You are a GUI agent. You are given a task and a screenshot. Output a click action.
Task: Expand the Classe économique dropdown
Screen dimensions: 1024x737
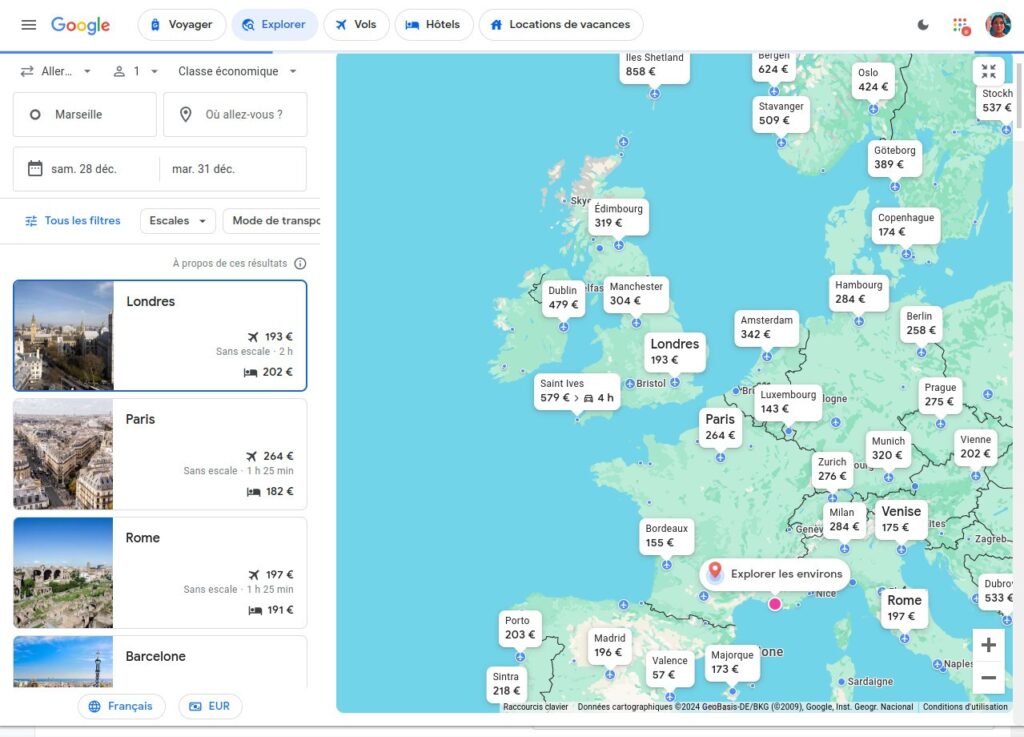coord(237,71)
